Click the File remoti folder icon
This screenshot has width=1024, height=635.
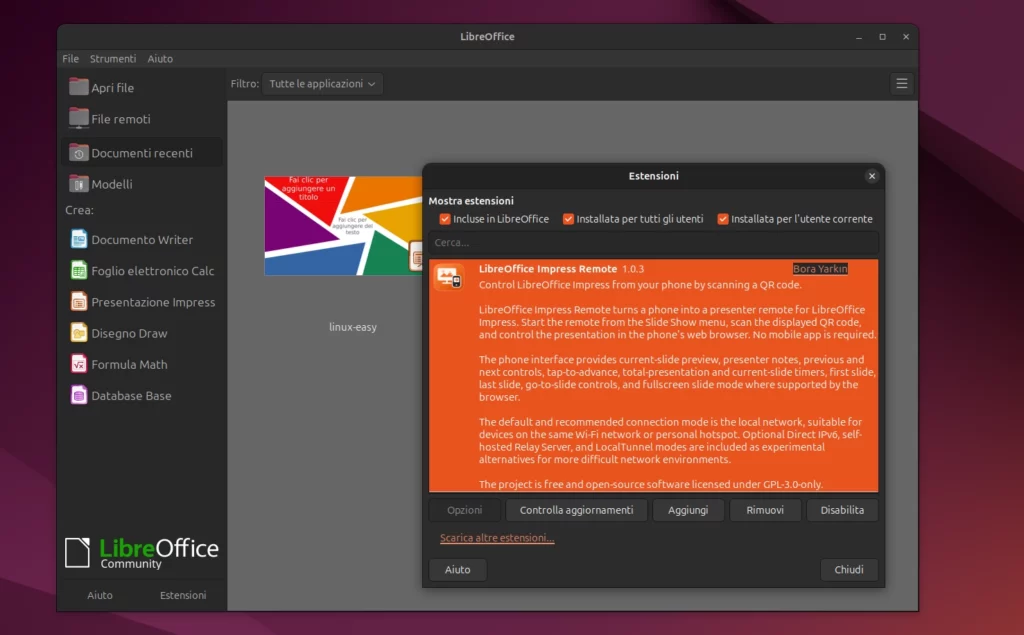pos(78,118)
